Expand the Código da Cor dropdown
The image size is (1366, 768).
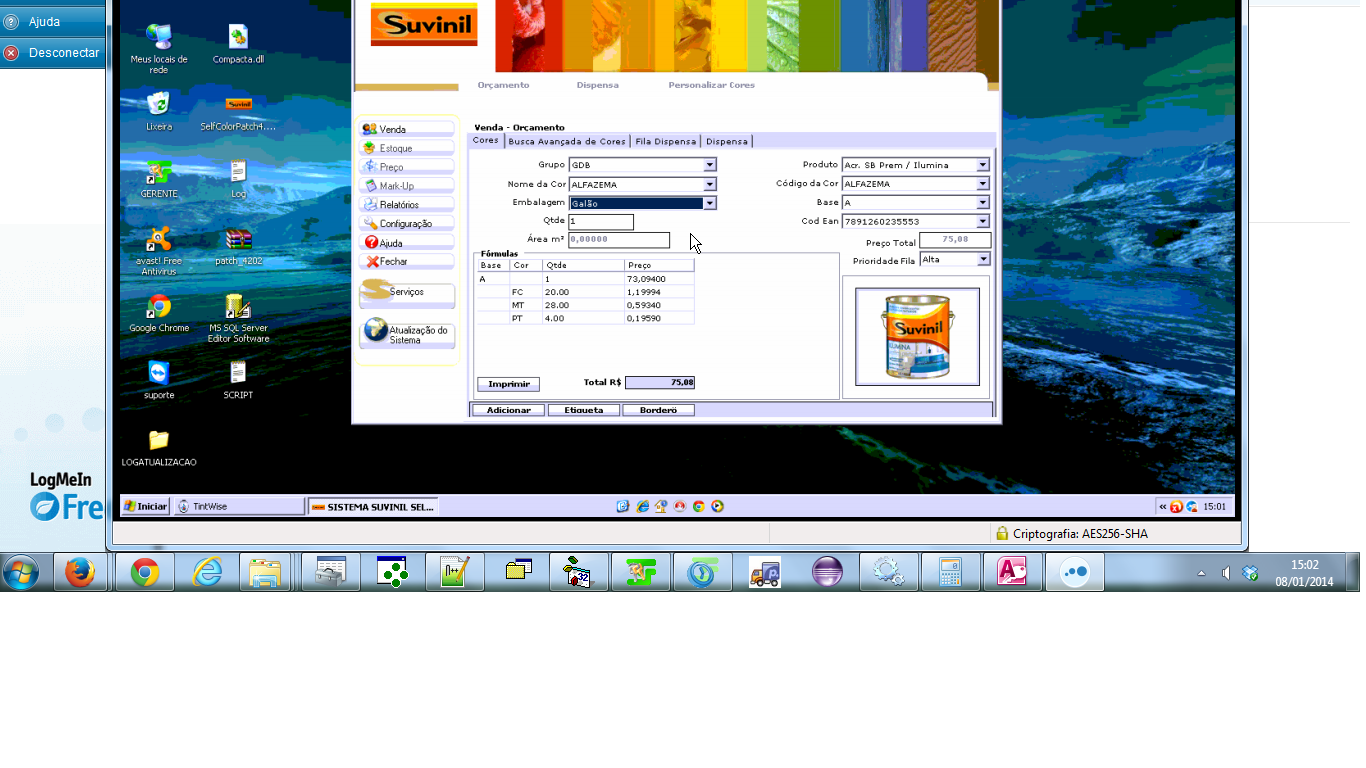pos(983,184)
